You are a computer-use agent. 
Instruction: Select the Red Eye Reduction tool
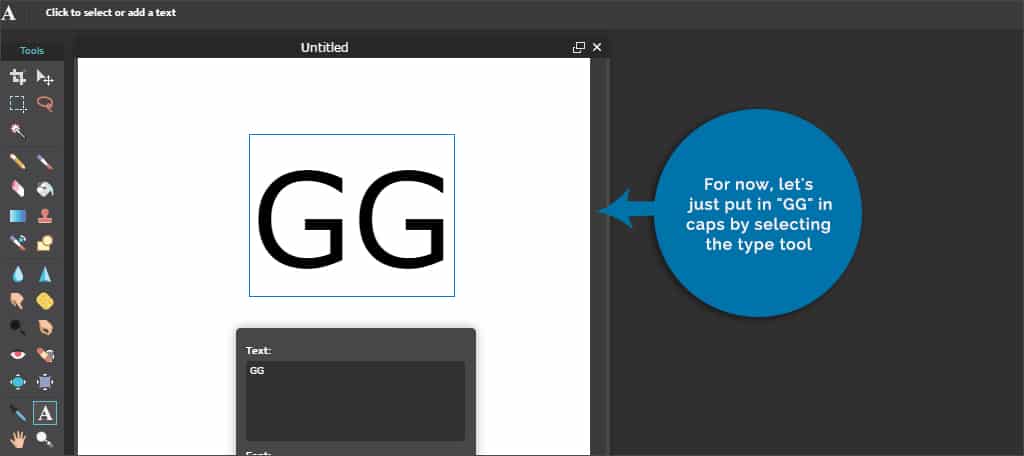click(x=18, y=355)
